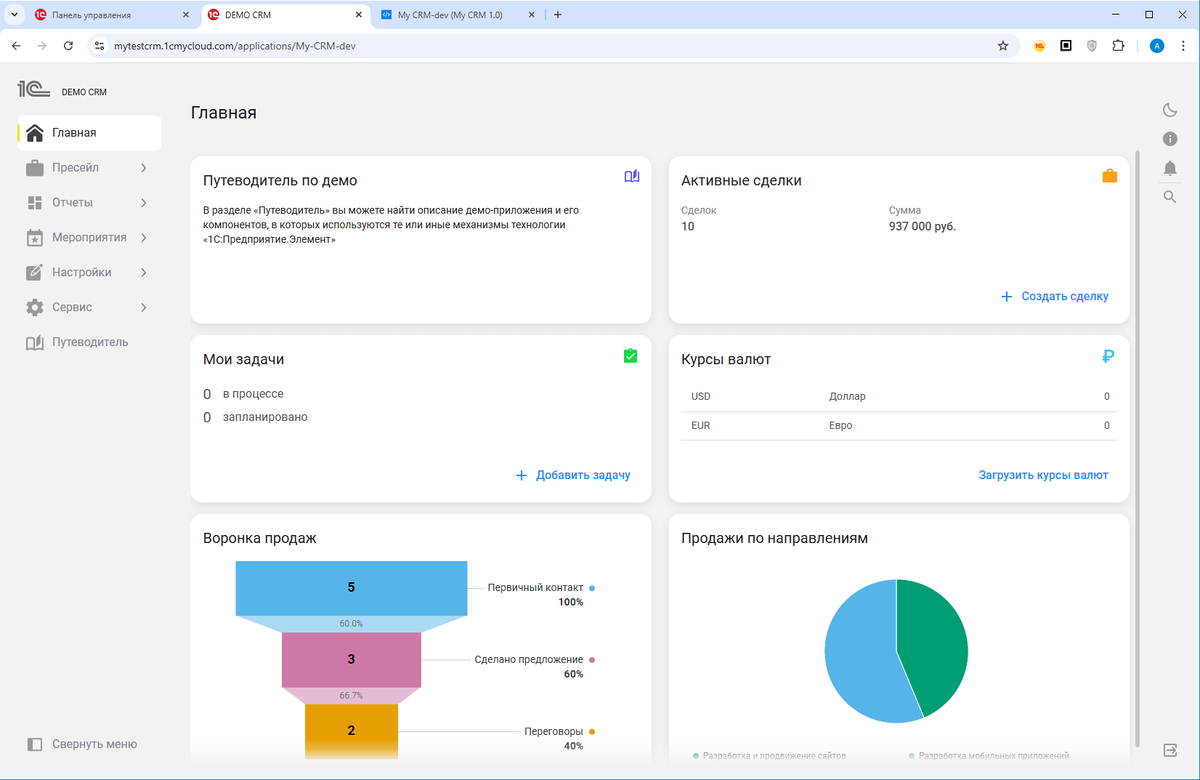Open notifications bell icon
1200x780 pixels.
(x=1170, y=168)
